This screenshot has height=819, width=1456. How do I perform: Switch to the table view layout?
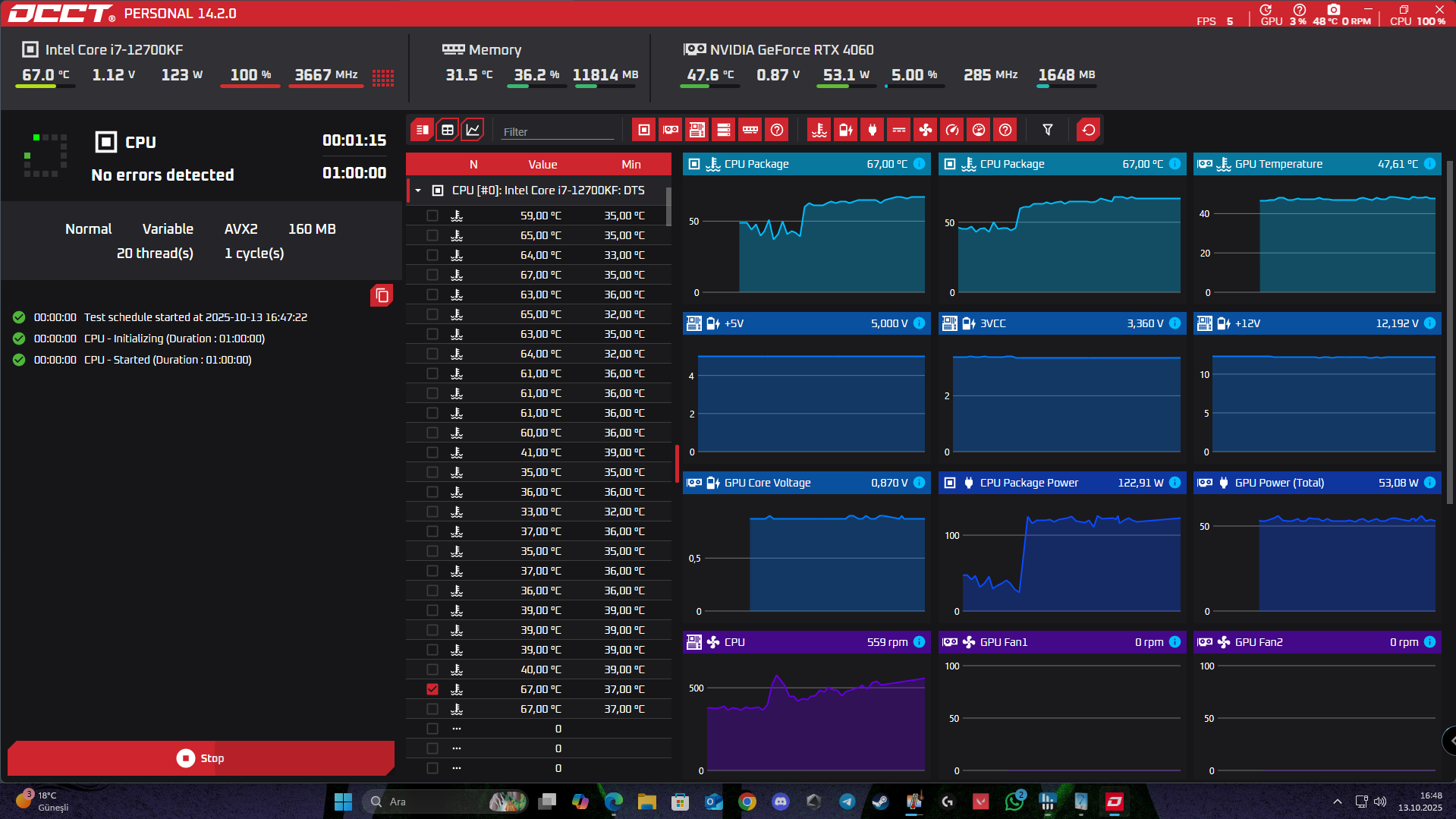(x=448, y=130)
